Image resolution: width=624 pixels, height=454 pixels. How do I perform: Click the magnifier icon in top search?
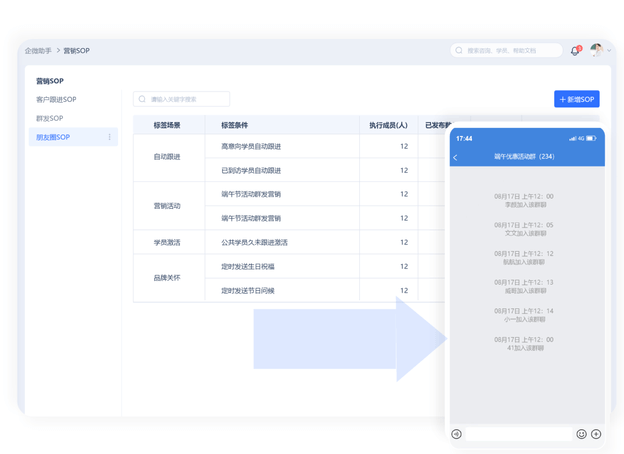click(460, 50)
